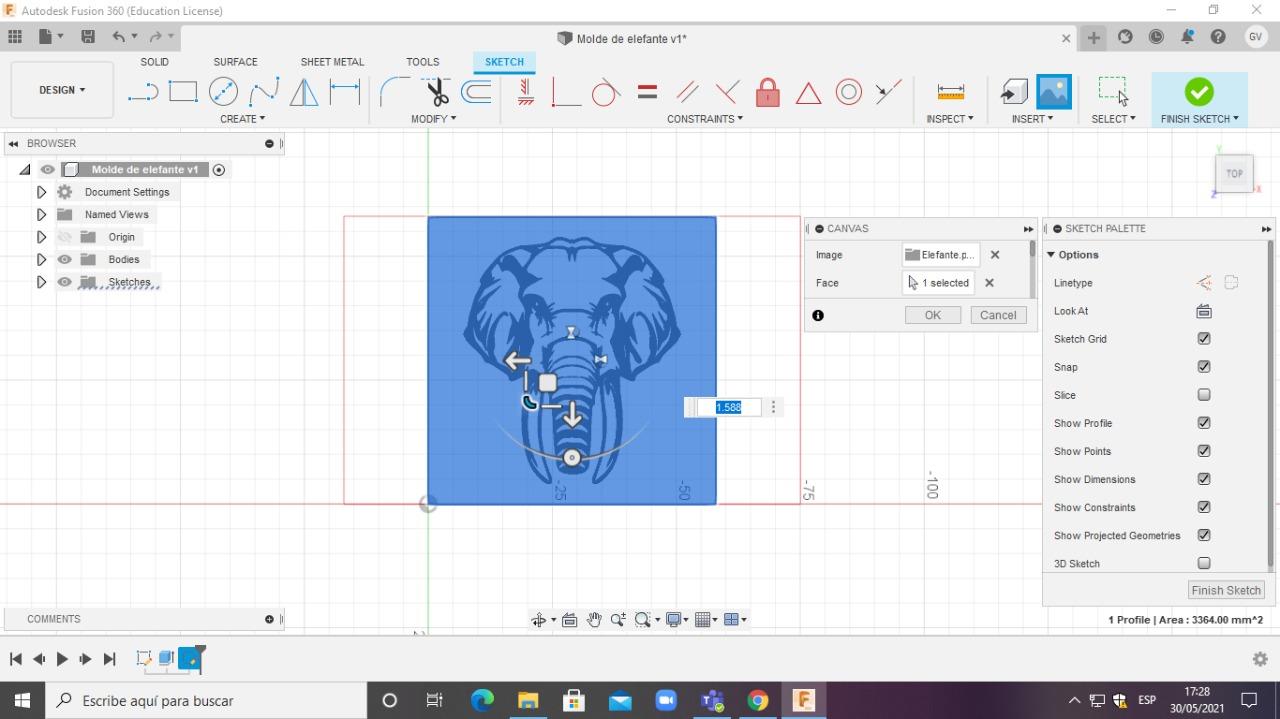Open the DESIGN workspace dropdown
The image size is (1280, 719).
click(62, 90)
